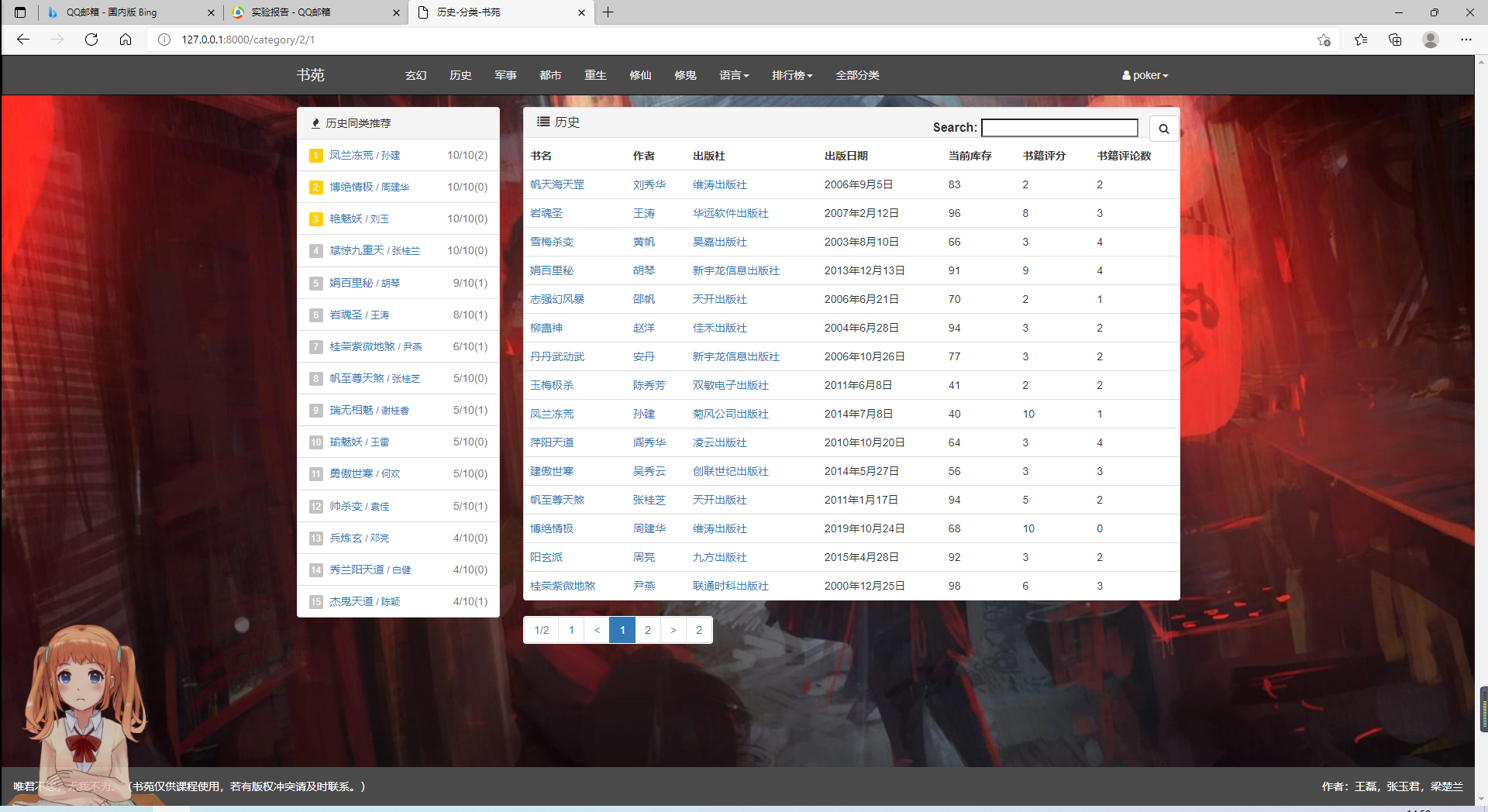
Task: Go forward with browser forward arrow
Action: 57,40
